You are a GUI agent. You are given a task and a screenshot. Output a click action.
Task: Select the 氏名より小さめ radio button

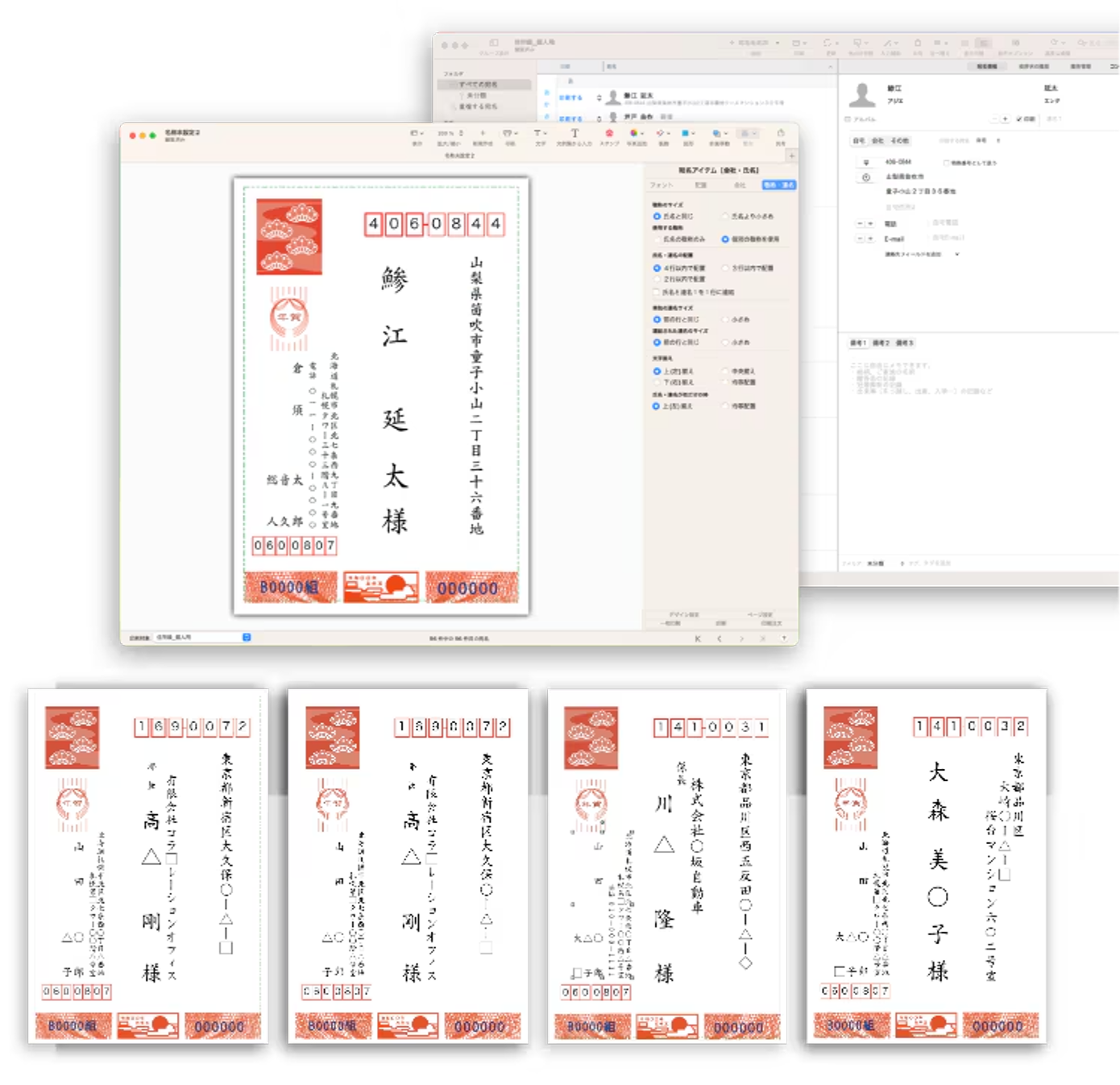click(x=725, y=217)
